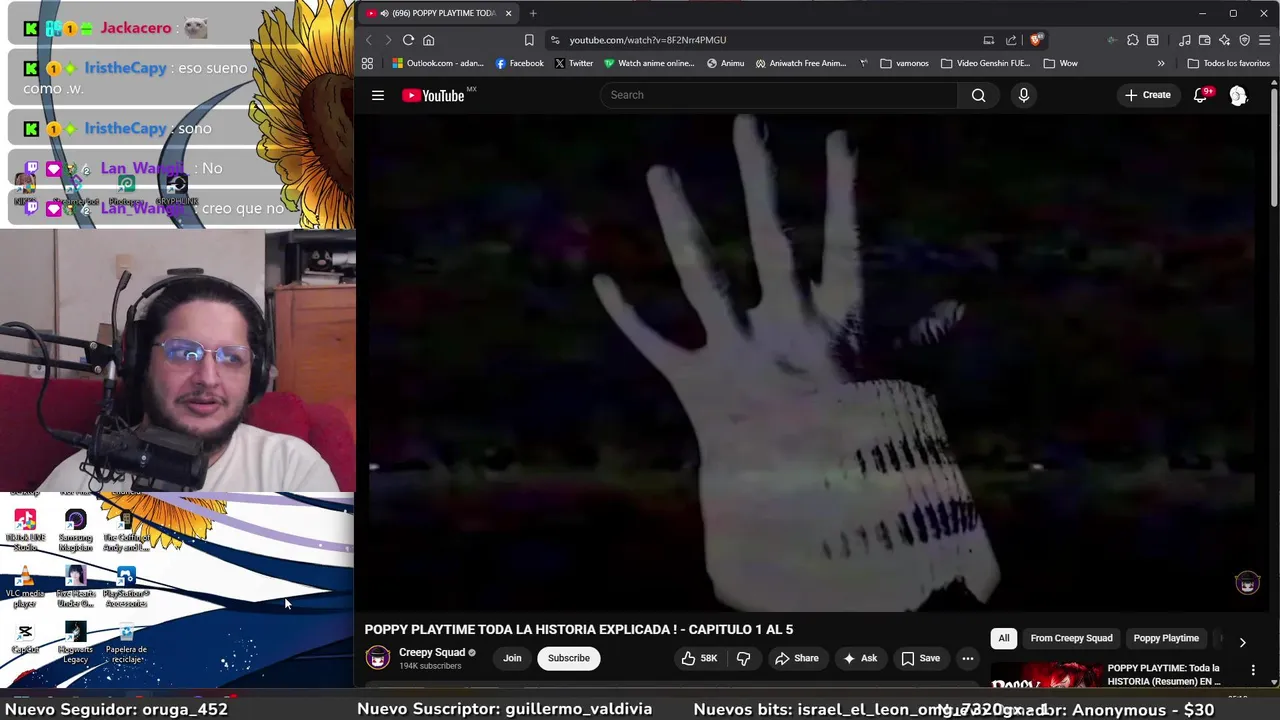Go to browser home page icon
The width and height of the screenshot is (1280, 720).
coord(428,40)
